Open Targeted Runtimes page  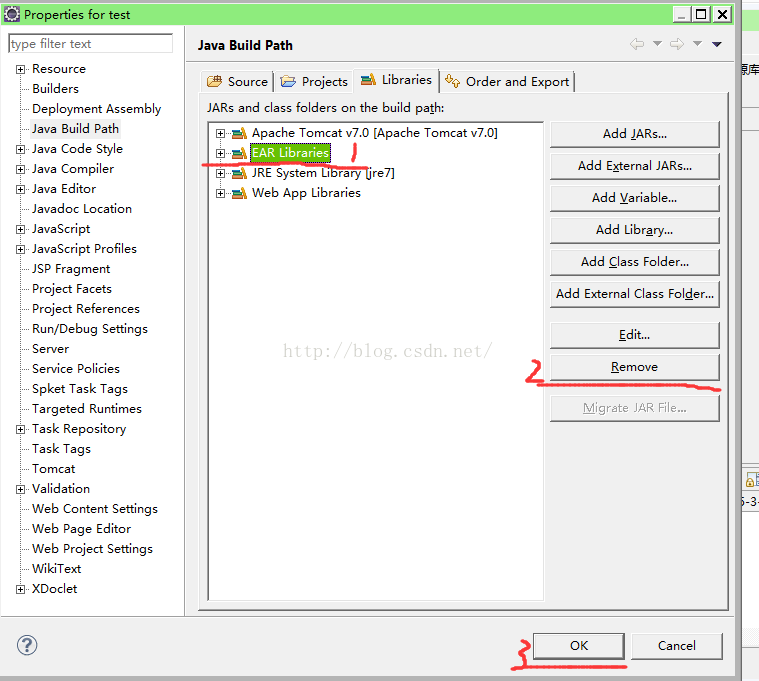(x=87, y=409)
